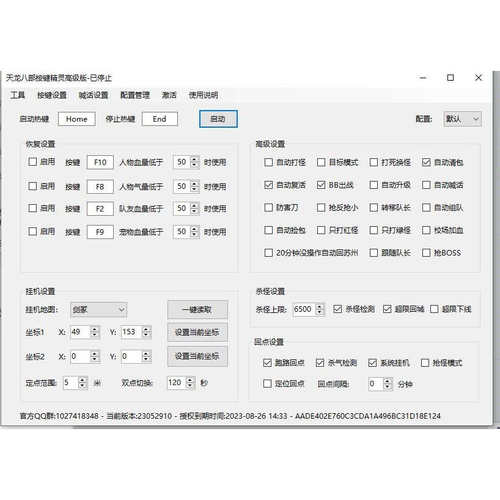Check the 打死换怪 checkbox
This screenshot has width=500, height=500.
coord(374,162)
